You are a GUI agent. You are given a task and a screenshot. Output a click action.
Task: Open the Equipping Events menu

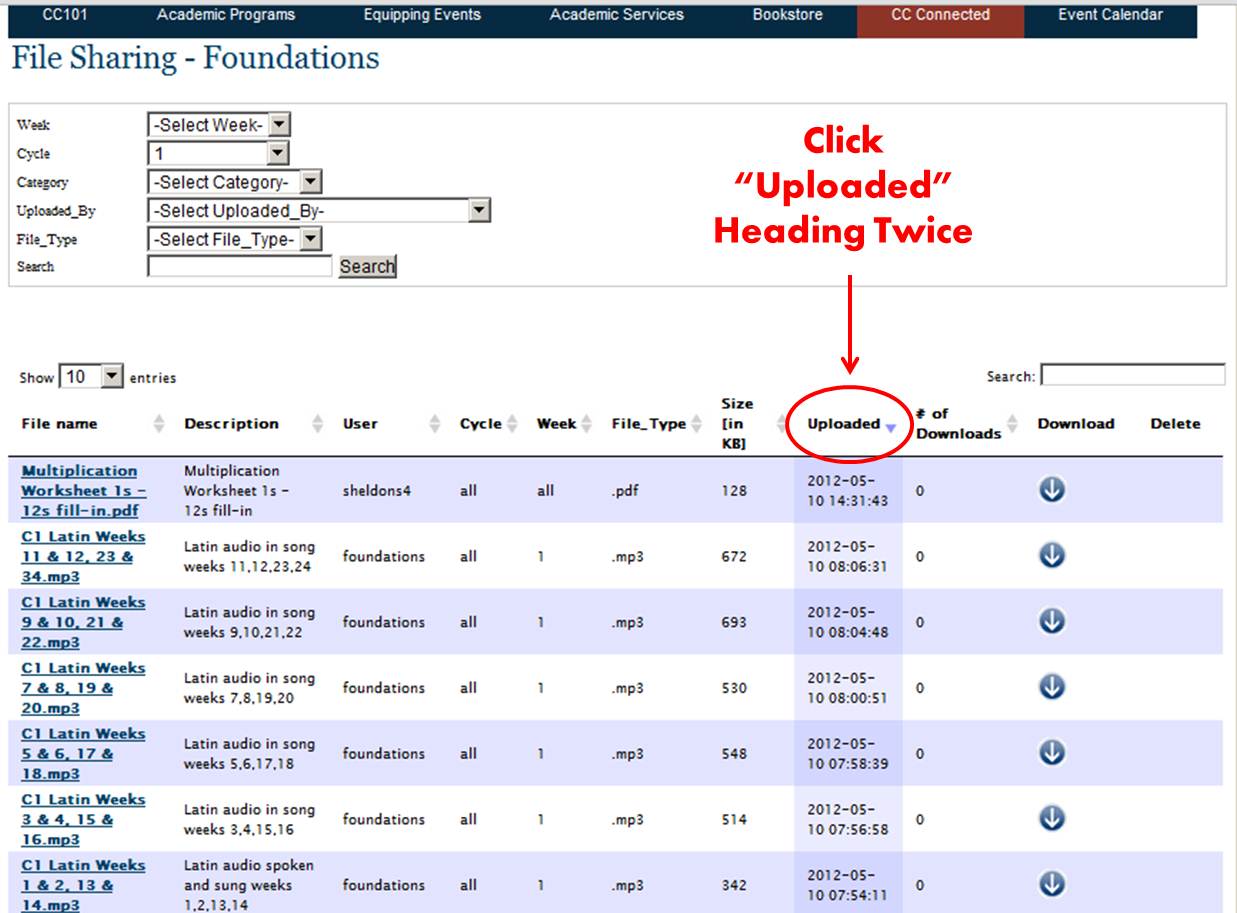pyautogui.click(x=422, y=15)
